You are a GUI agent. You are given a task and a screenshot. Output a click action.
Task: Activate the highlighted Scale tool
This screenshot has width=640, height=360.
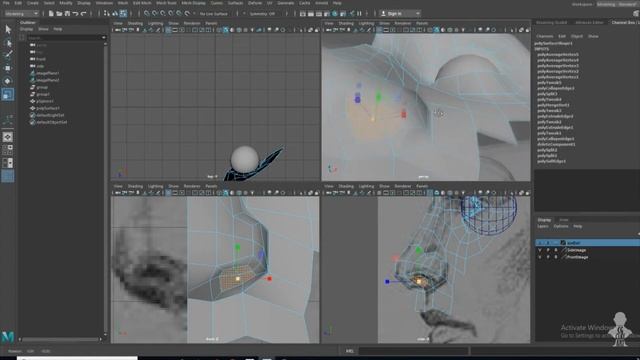click(8, 95)
